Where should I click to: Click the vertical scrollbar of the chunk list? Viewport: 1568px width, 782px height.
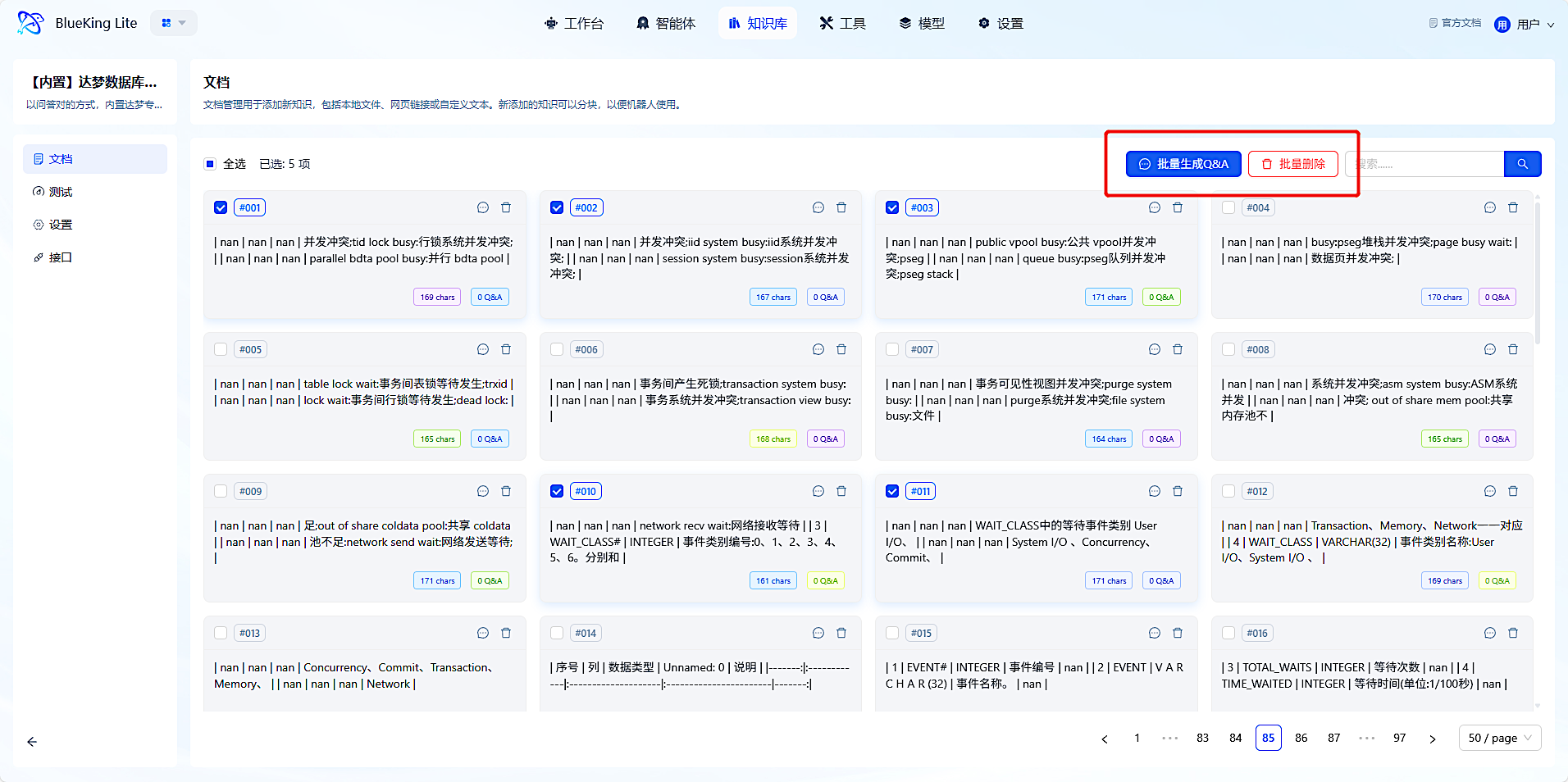(1537, 271)
